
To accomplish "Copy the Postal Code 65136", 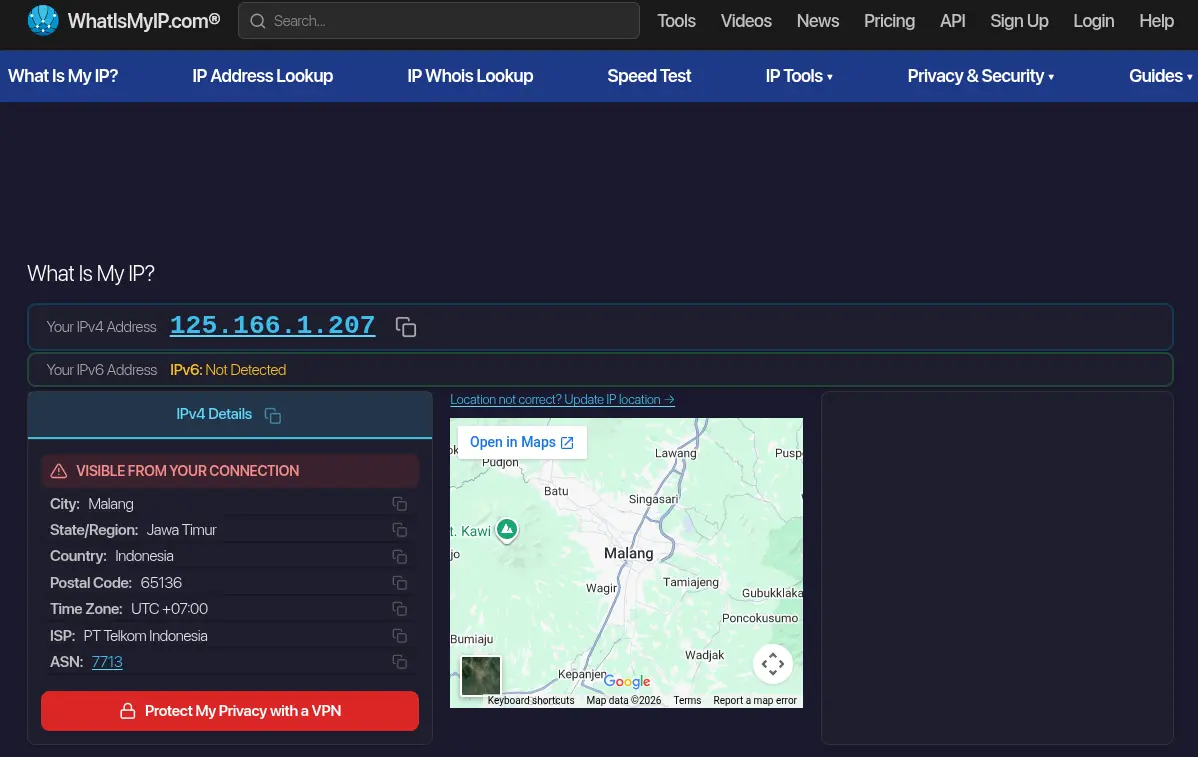I will coord(400,583).
